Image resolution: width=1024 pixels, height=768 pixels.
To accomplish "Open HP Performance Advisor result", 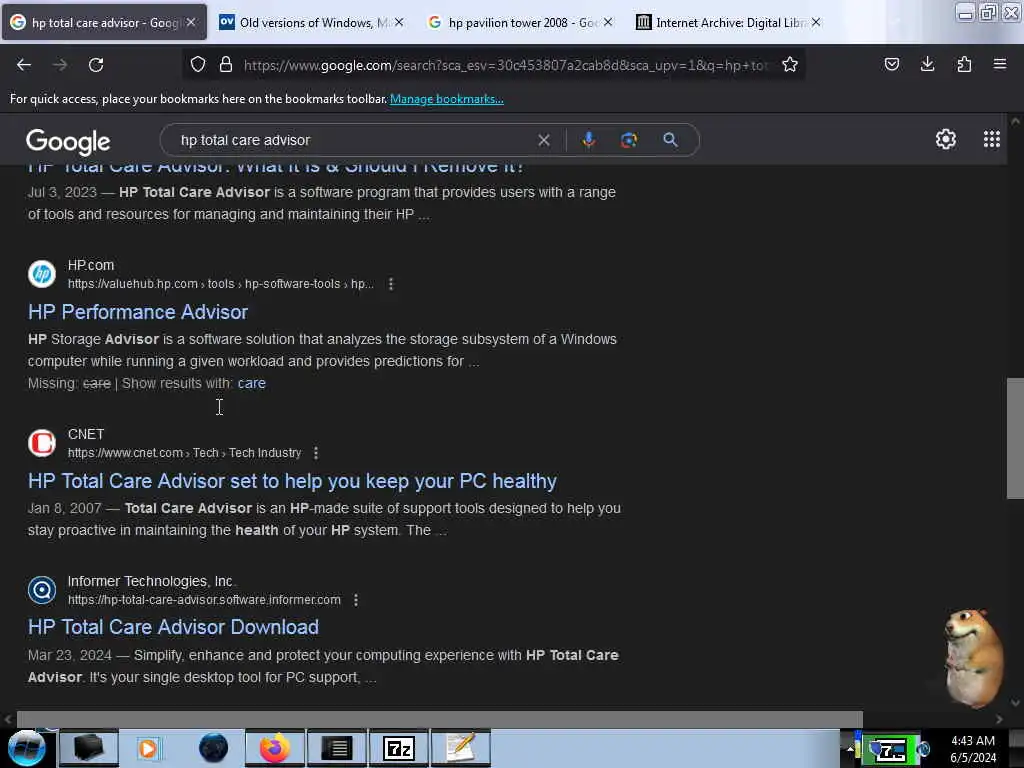I will (138, 312).
